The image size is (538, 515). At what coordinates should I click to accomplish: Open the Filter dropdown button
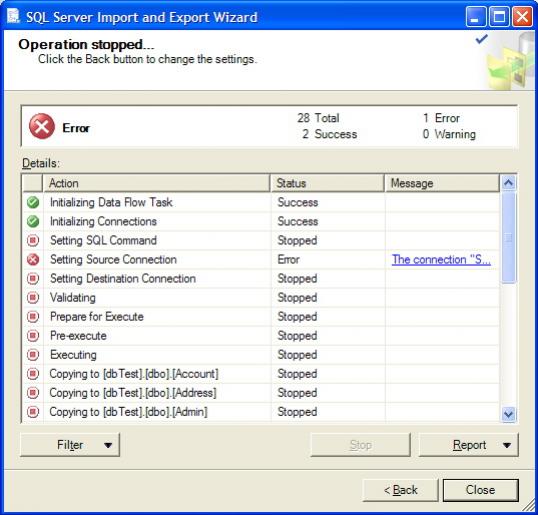coord(70,445)
